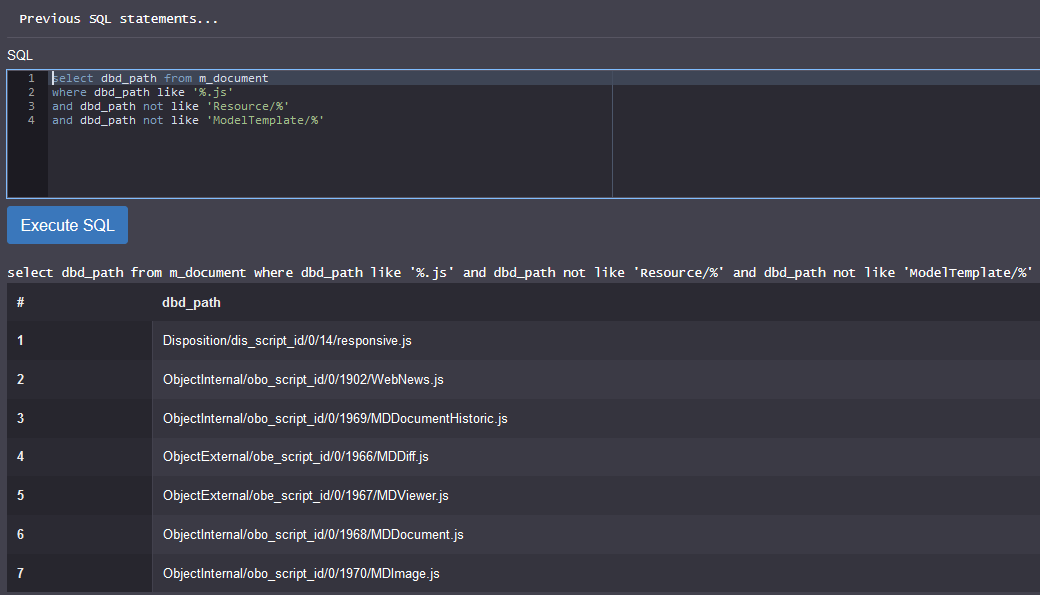Select the responsive.js result row
This screenshot has height=595, width=1040.
coord(287,341)
